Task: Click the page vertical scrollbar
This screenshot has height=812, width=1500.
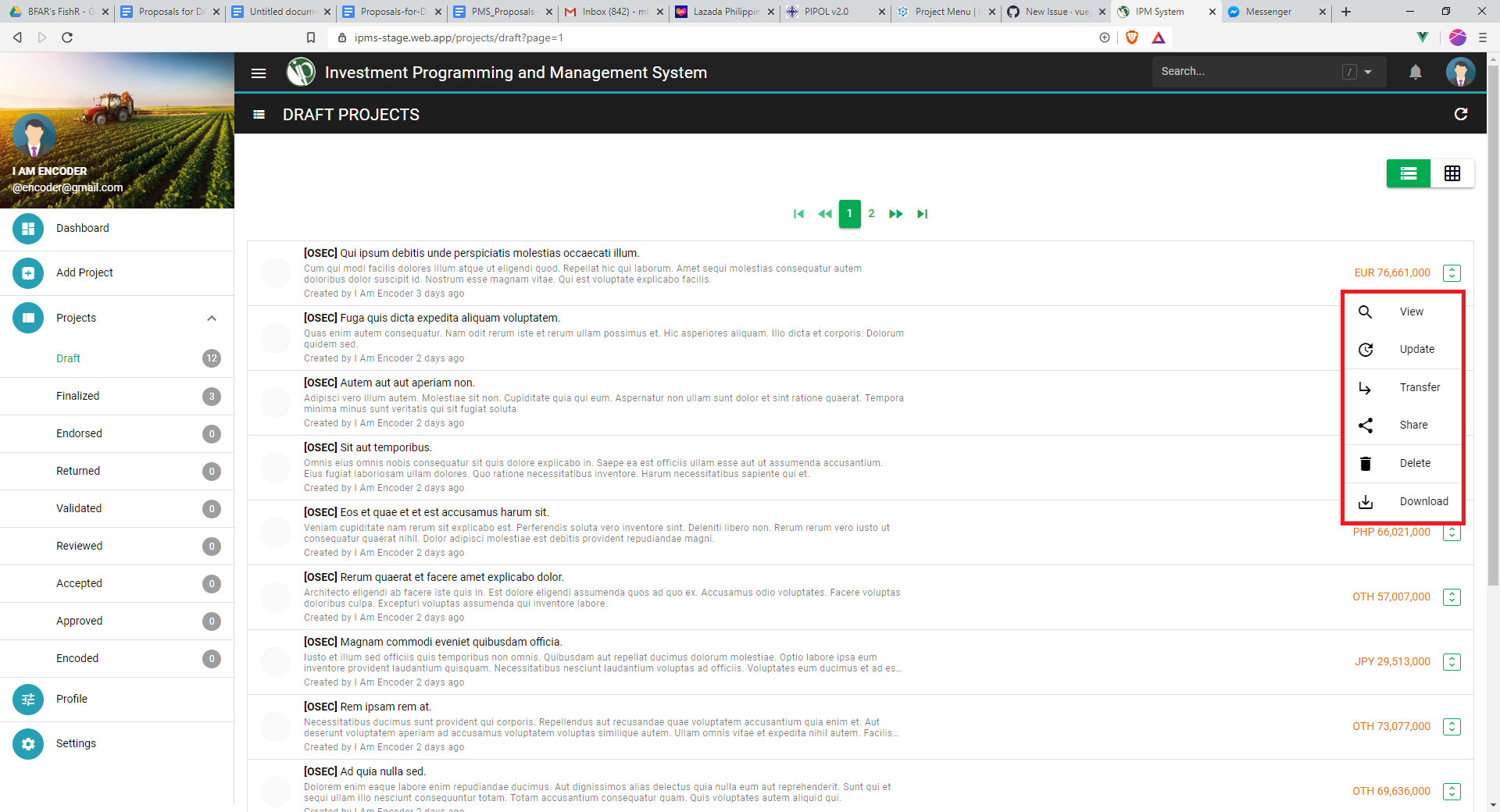Action: pyautogui.click(x=1493, y=324)
